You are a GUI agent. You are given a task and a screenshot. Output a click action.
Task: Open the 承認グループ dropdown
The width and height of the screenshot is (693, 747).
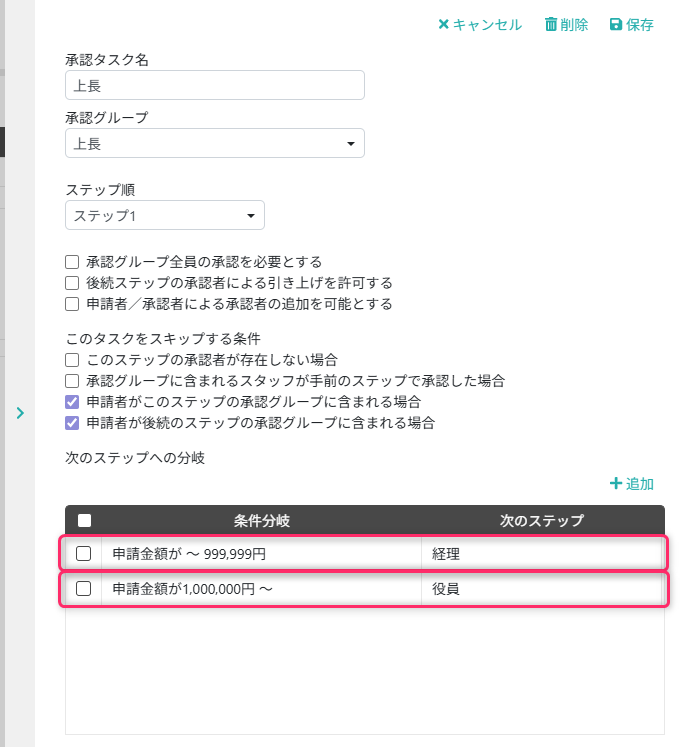(214, 144)
